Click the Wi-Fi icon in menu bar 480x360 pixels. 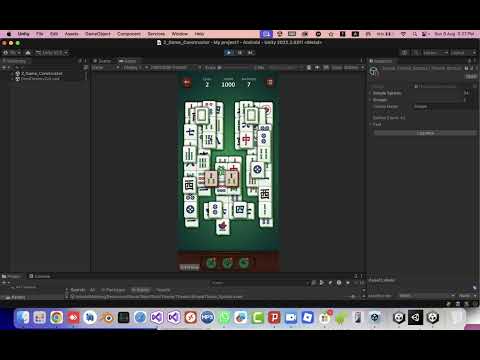pos(403,34)
